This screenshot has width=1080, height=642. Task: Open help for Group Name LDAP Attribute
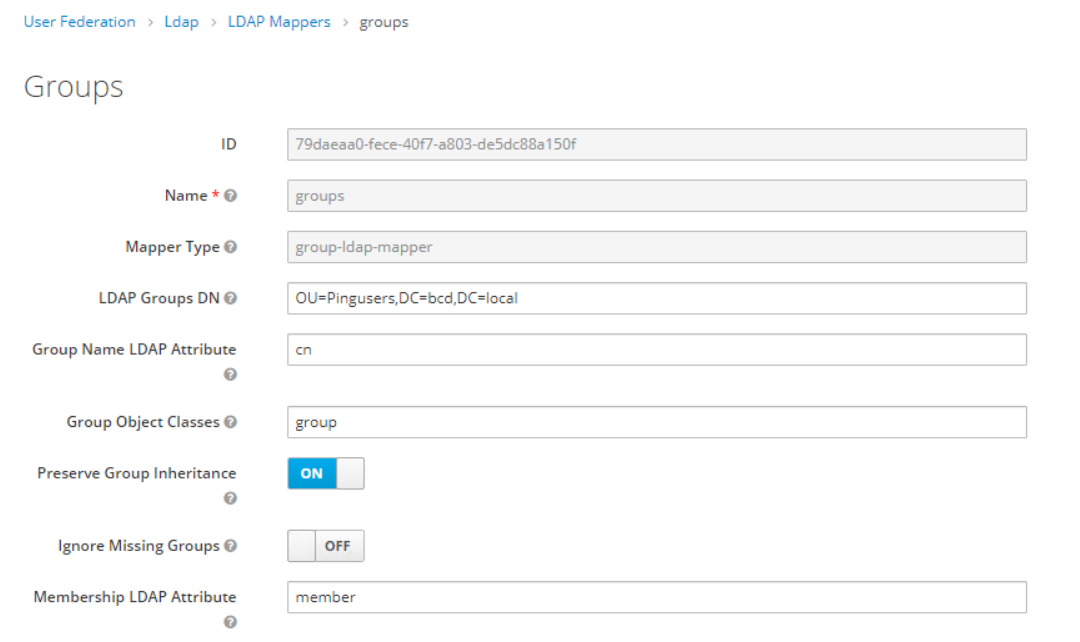coord(230,374)
